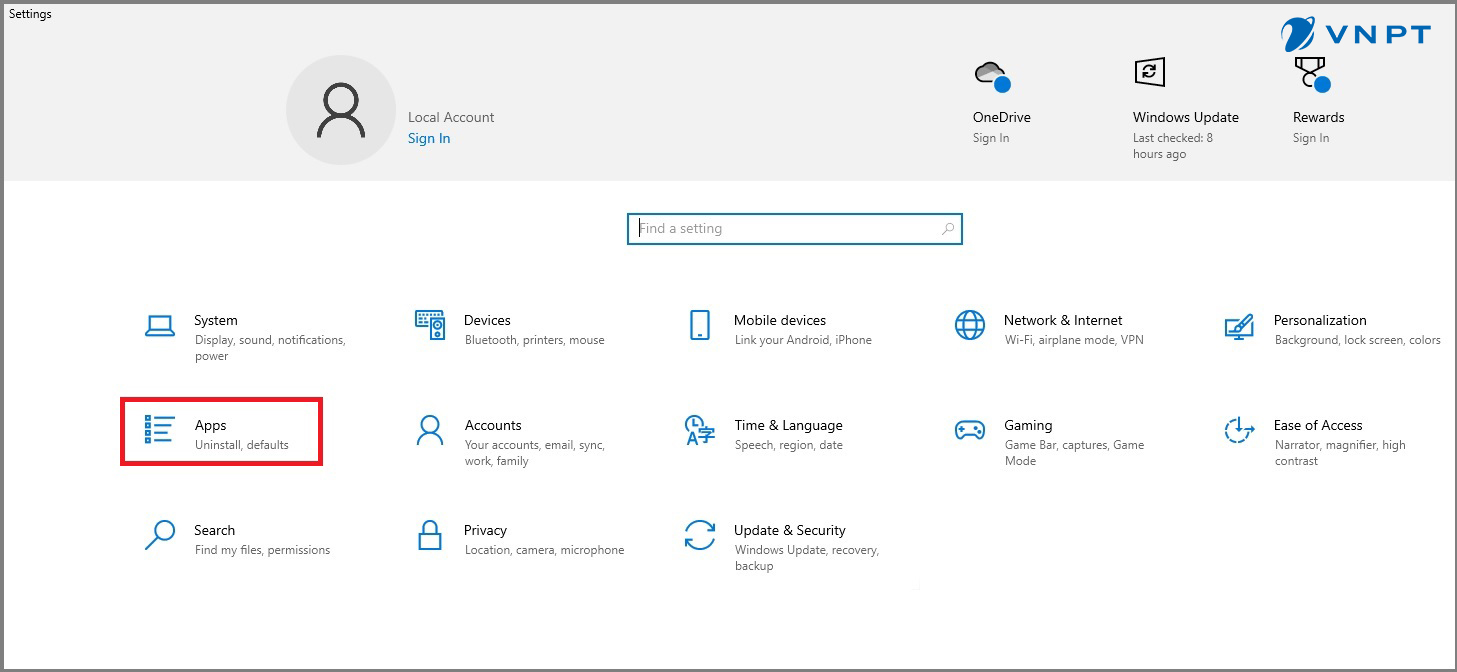1457x672 pixels.
Task: Open the Personalization paintbrush icon
Action: point(1239,326)
